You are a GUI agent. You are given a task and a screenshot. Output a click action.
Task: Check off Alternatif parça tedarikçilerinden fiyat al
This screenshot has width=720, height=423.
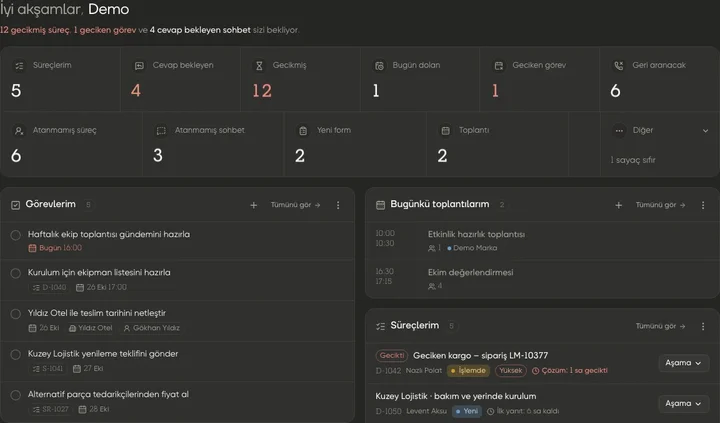(16, 395)
